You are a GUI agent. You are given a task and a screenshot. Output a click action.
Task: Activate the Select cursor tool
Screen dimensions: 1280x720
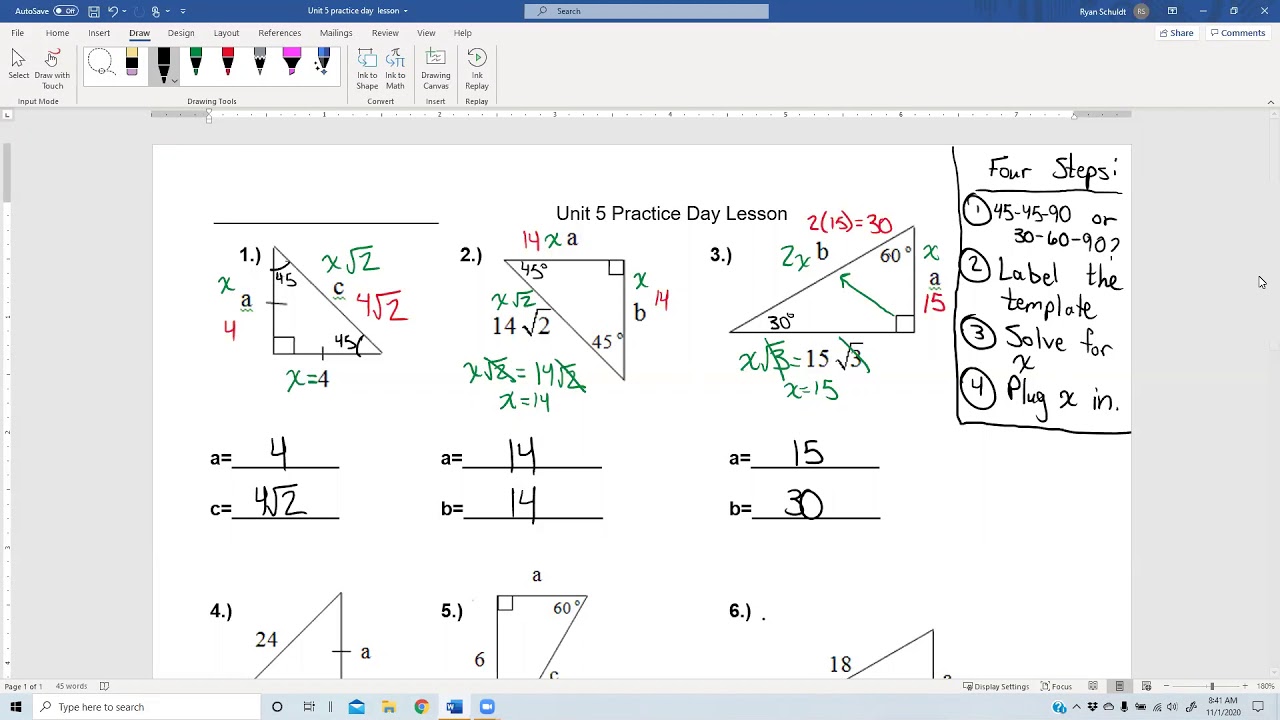18,65
